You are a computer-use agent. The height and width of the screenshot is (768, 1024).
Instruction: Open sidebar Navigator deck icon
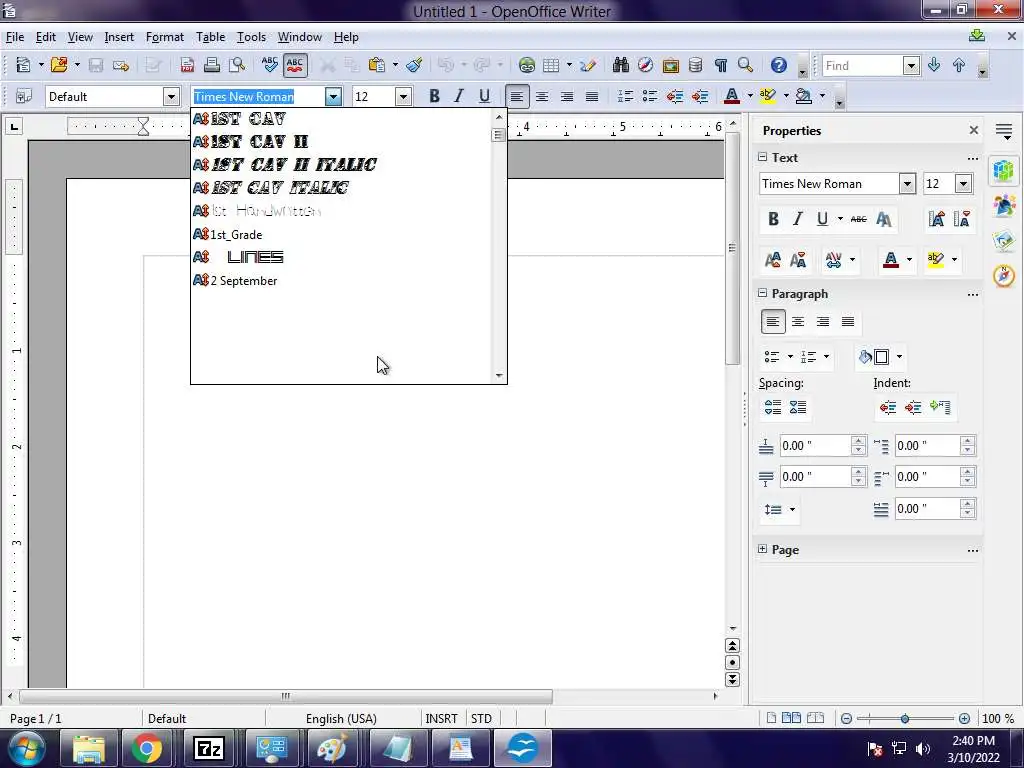point(1004,276)
